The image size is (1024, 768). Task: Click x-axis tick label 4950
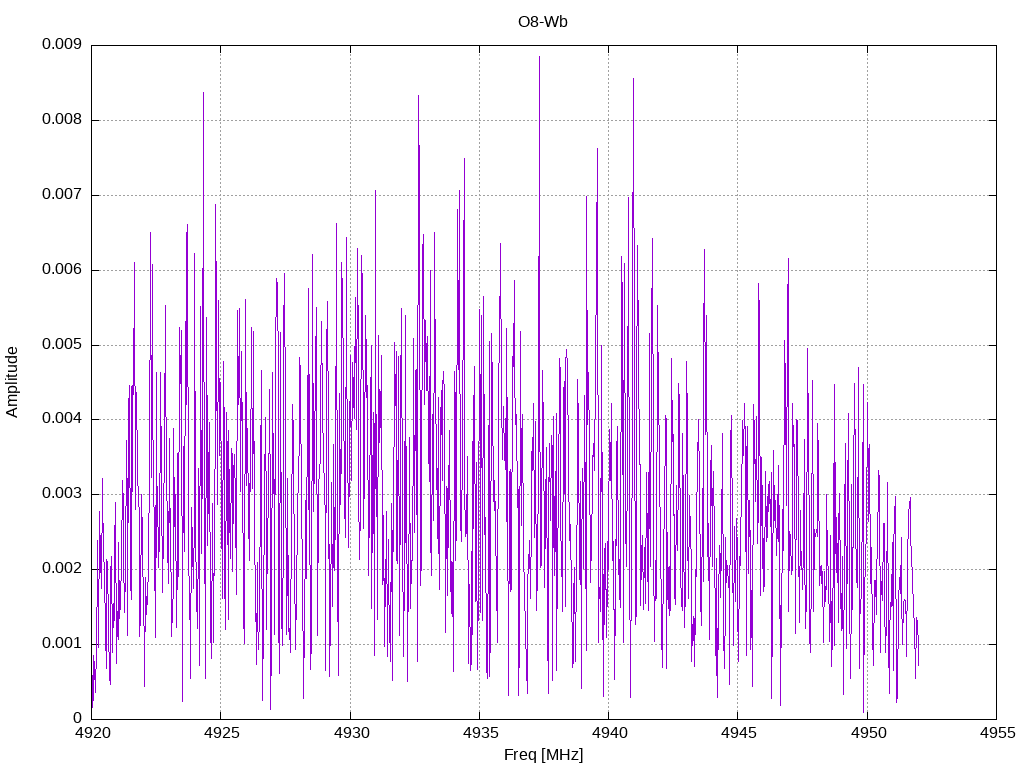[x=868, y=733]
